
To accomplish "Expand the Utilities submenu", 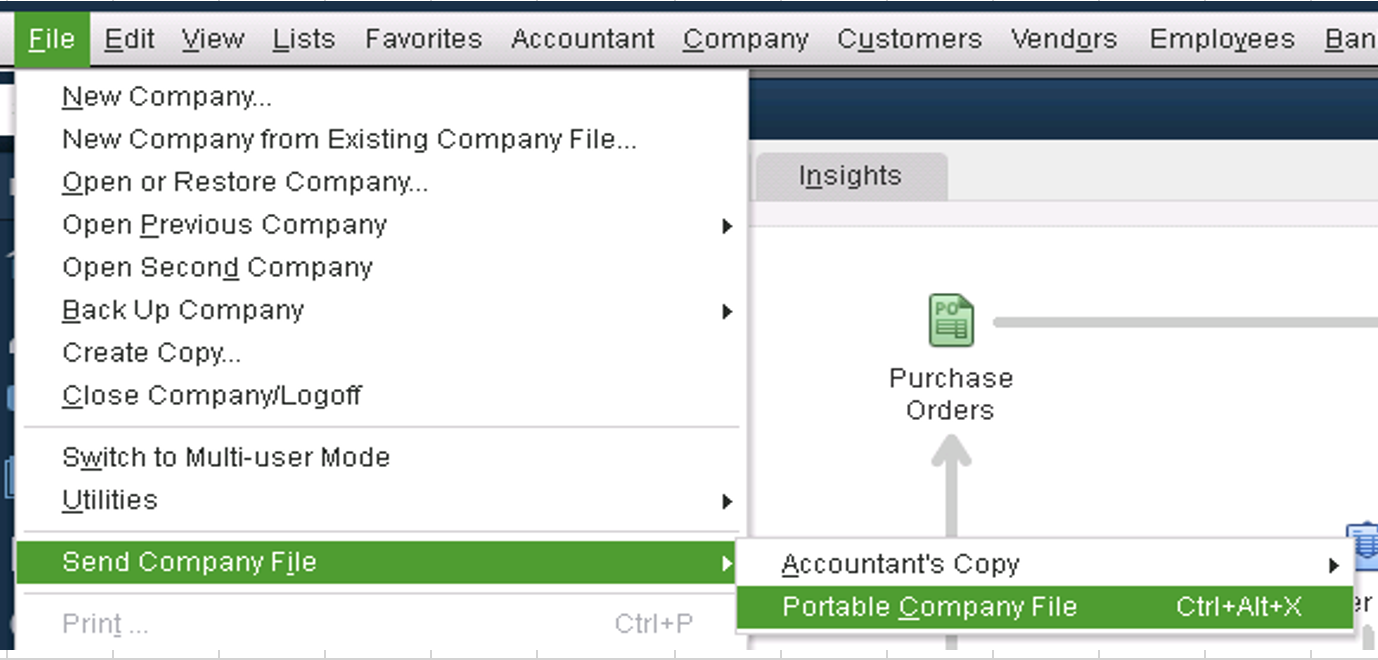I will pyautogui.click(x=110, y=500).
